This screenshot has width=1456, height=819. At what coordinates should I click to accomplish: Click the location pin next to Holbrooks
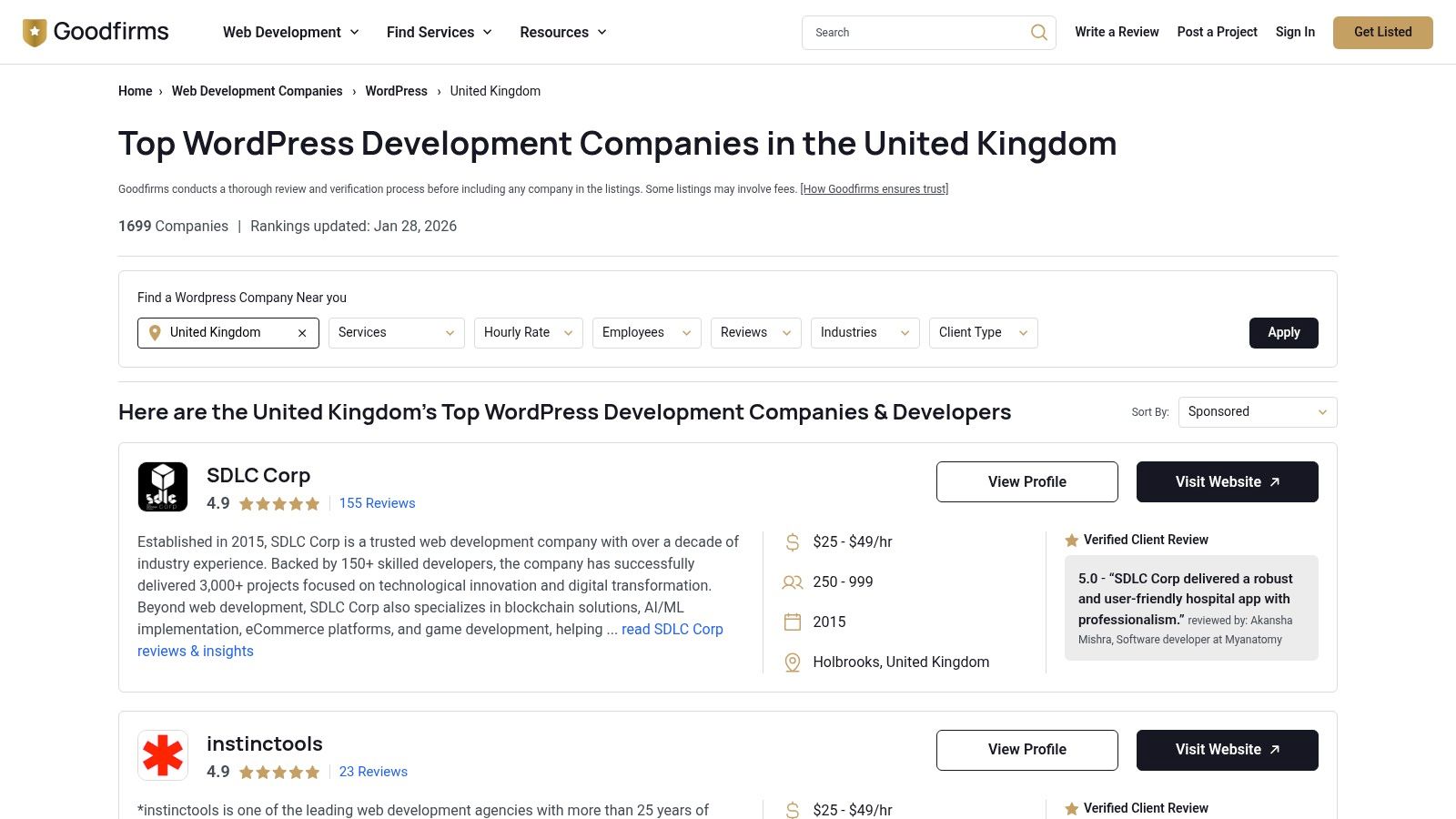pos(792,662)
